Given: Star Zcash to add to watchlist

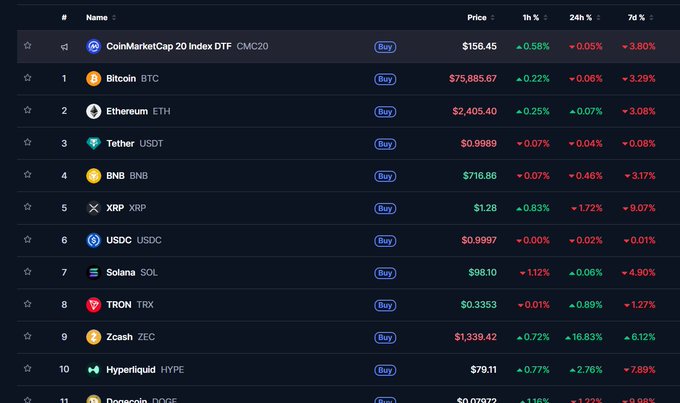Looking at the screenshot, I should click(27, 336).
